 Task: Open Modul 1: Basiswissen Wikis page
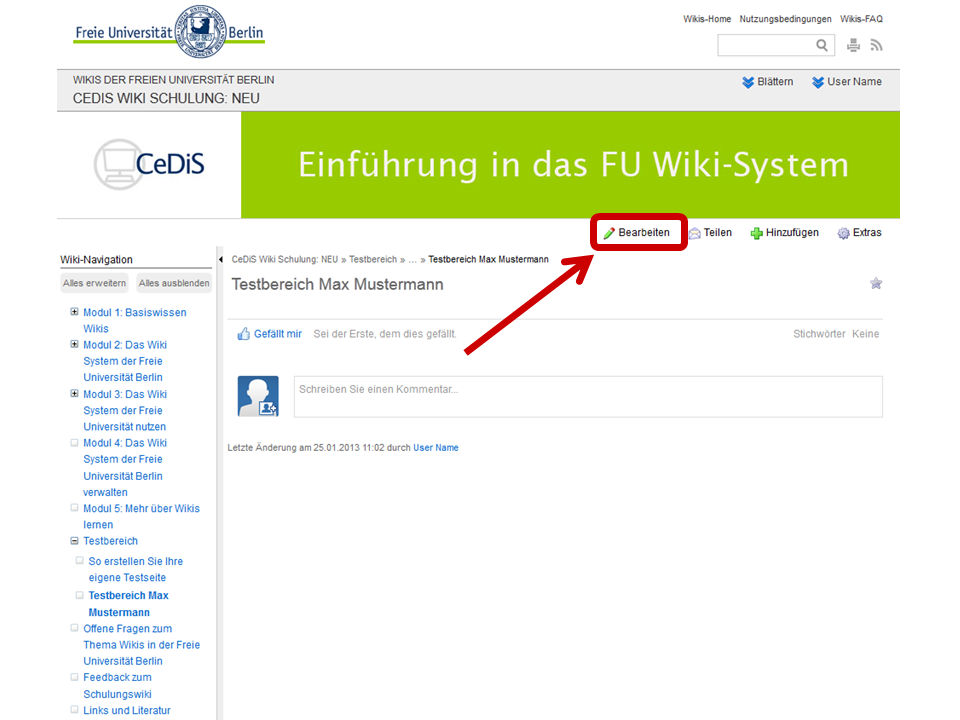(135, 320)
